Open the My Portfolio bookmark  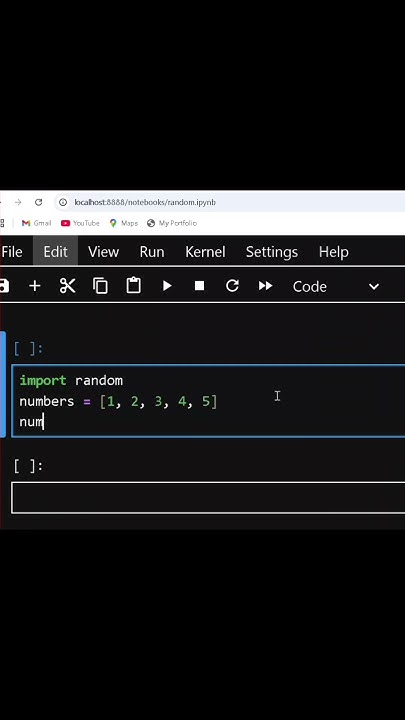(172, 223)
